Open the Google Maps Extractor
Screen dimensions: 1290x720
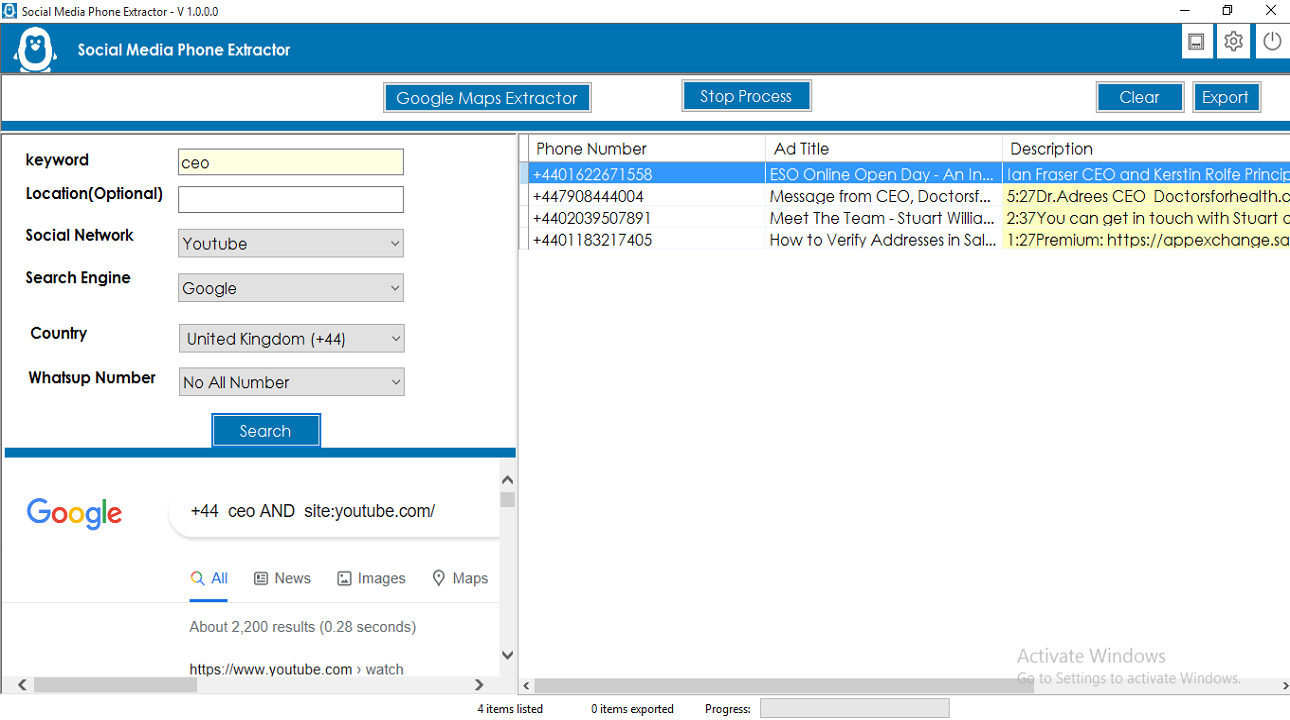click(487, 97)
